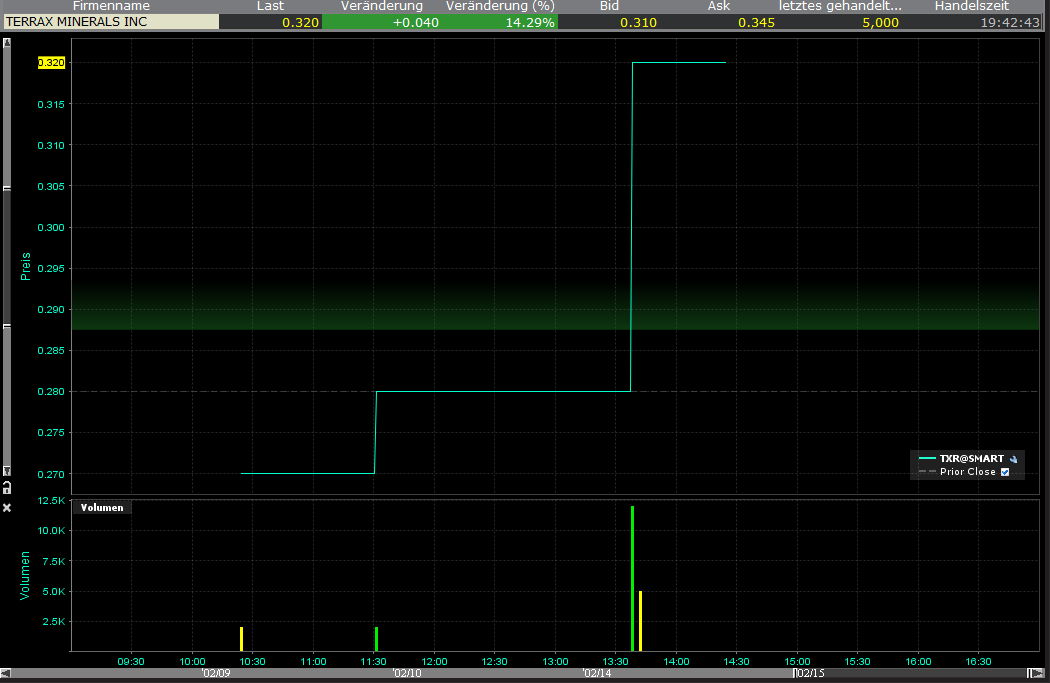1050x683 pixels.
Task: Click the yellow 0.320 price label on axis
Action: click(x=51, y=63)
